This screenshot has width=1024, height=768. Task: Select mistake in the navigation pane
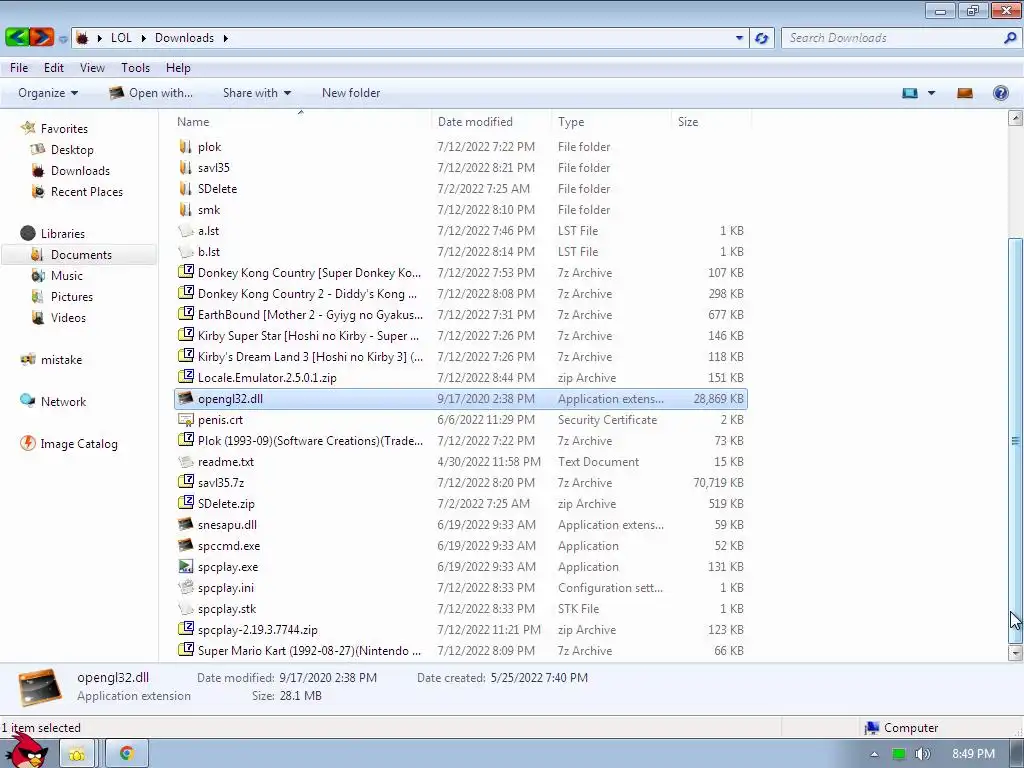coord(61,360)
